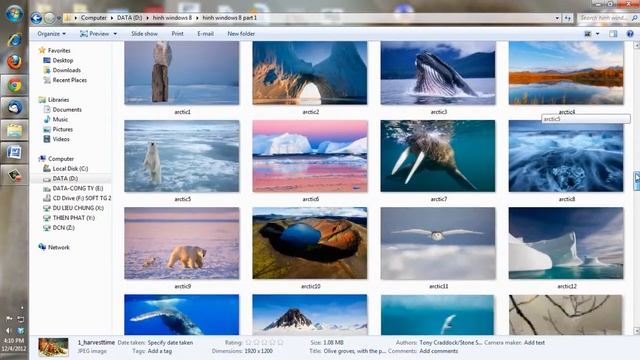Image resolution: width=640 pixels, height=360 pixels.
Task: Select the THIEN PHAT (Y:) drive
Action: [73, 218]
